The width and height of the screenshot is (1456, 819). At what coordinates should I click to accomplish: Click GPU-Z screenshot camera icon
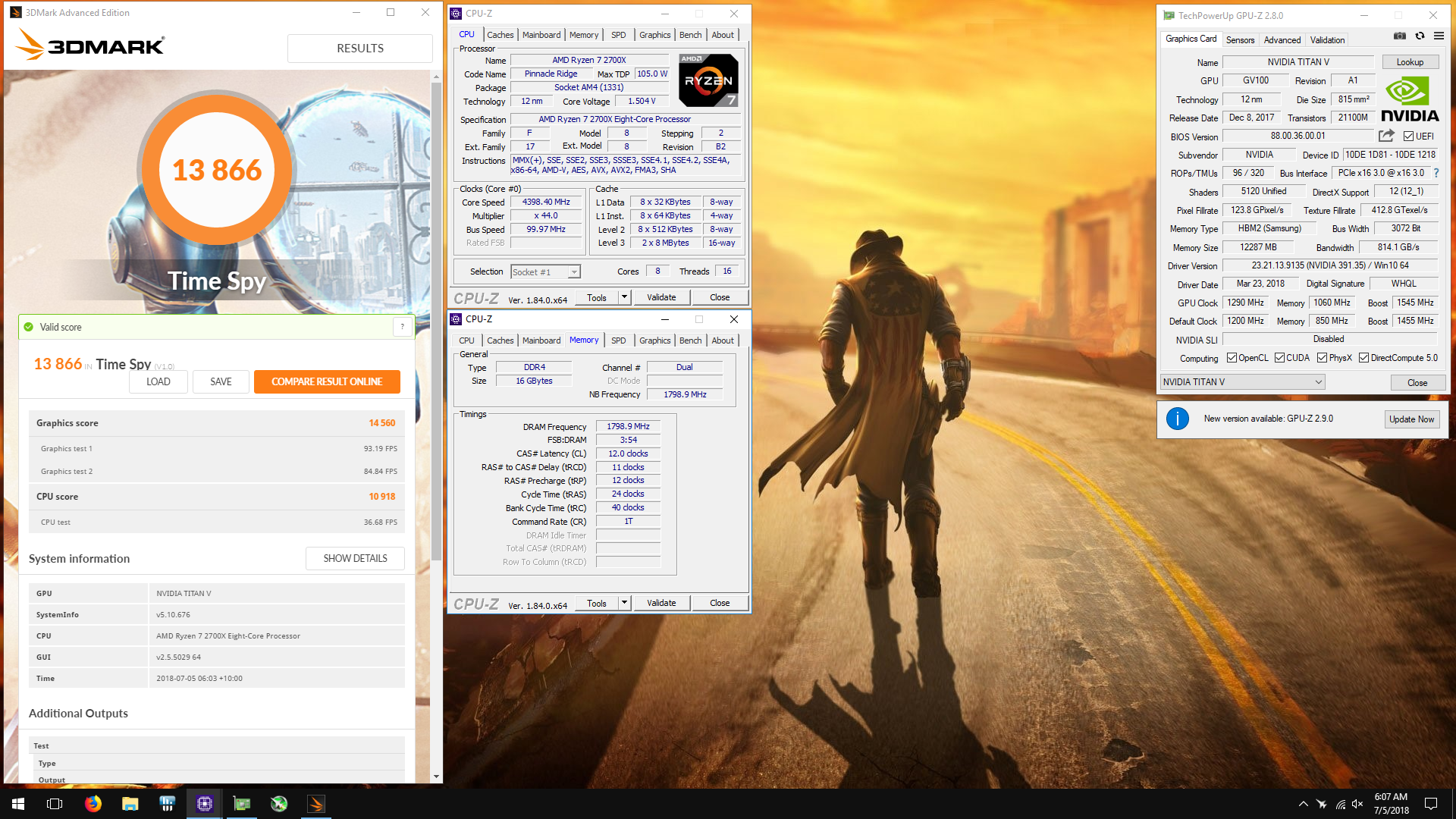[1400, 36]
